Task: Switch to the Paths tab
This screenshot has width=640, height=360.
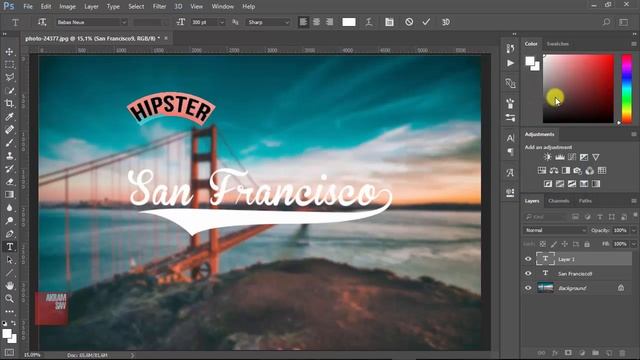Action: pos(585,201)
